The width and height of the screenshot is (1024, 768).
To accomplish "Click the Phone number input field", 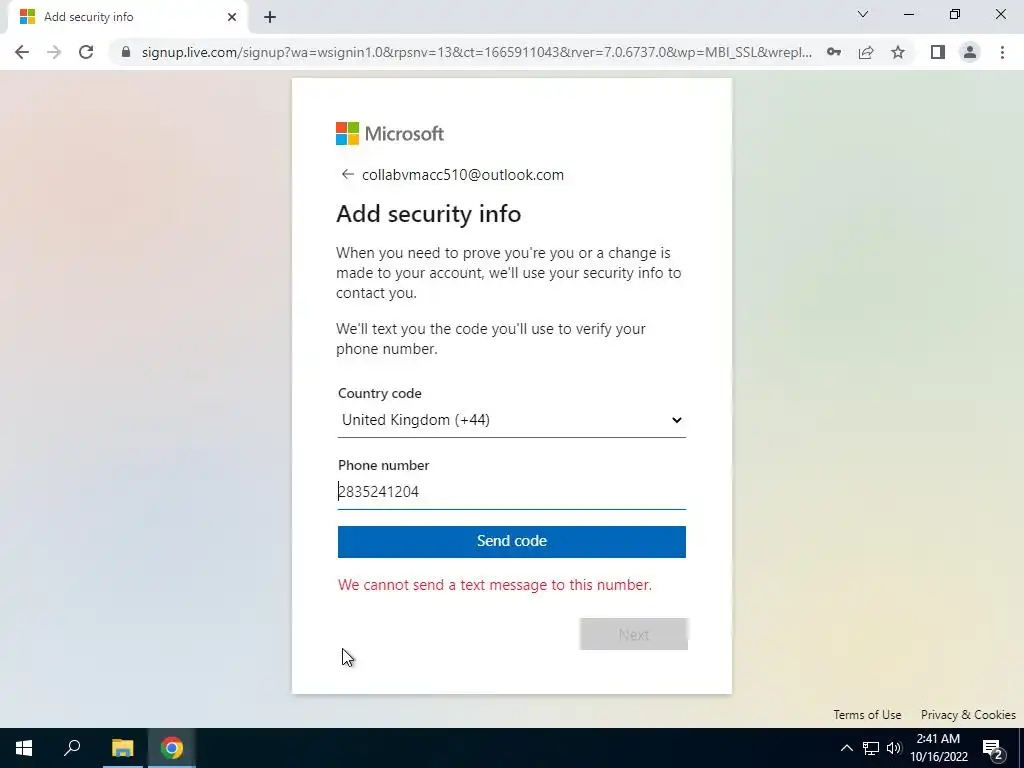I will click(x=512, y=492).
